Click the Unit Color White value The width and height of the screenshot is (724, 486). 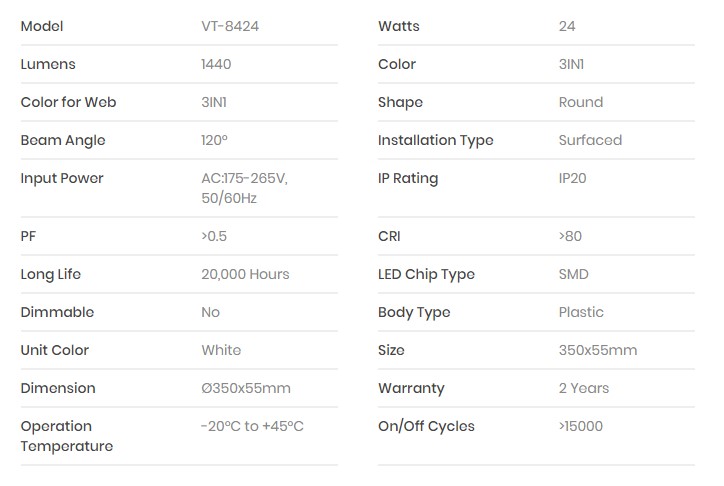click(x=221, y=350)
